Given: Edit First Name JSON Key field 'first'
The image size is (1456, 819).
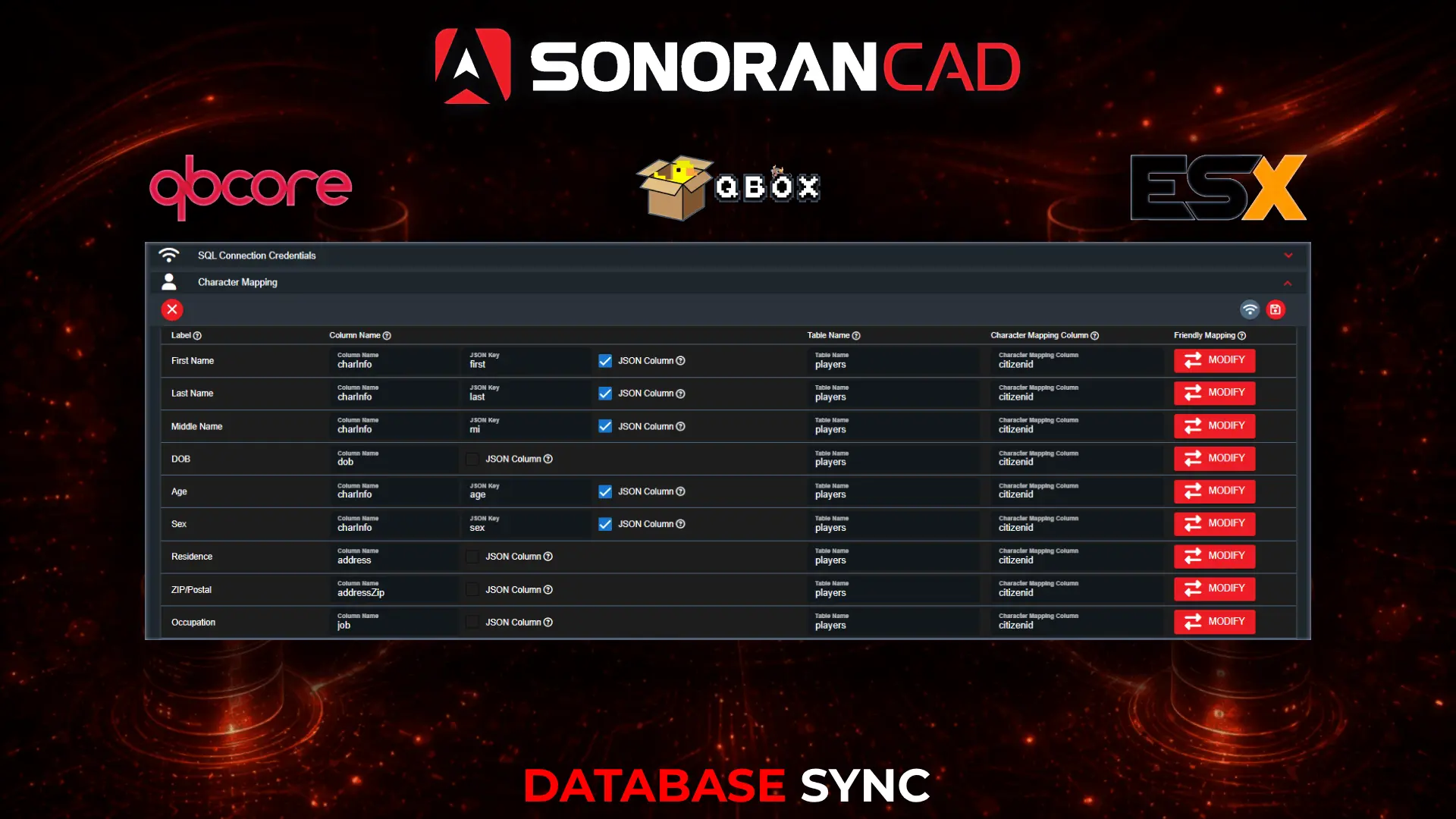Looking at the screenshot, I should pyautogui.click(x=526, y=361).
